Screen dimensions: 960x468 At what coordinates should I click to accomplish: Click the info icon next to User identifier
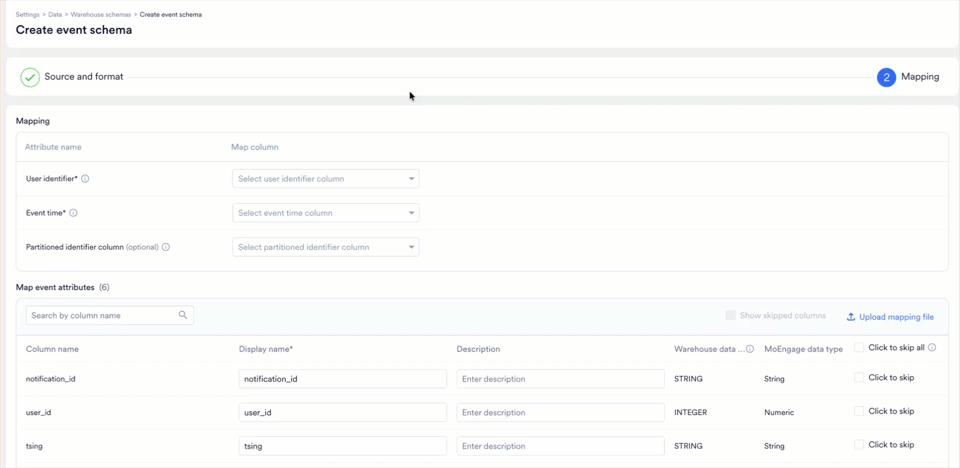[x=85, y=179]
